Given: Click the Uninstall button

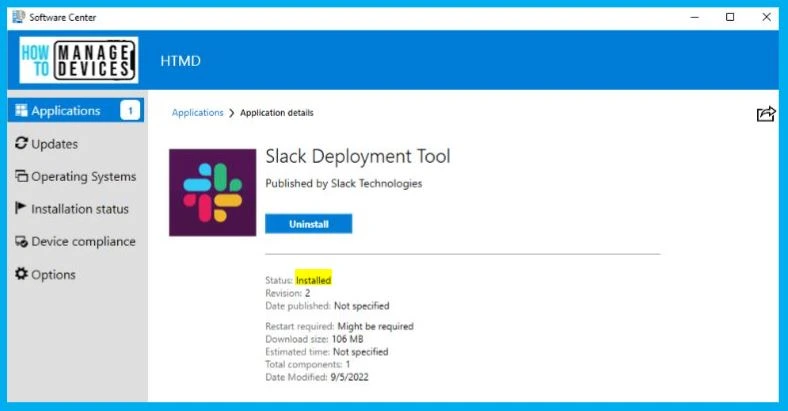Looking at the screenshot, I should pyautogui.click(x=309, y=224).
